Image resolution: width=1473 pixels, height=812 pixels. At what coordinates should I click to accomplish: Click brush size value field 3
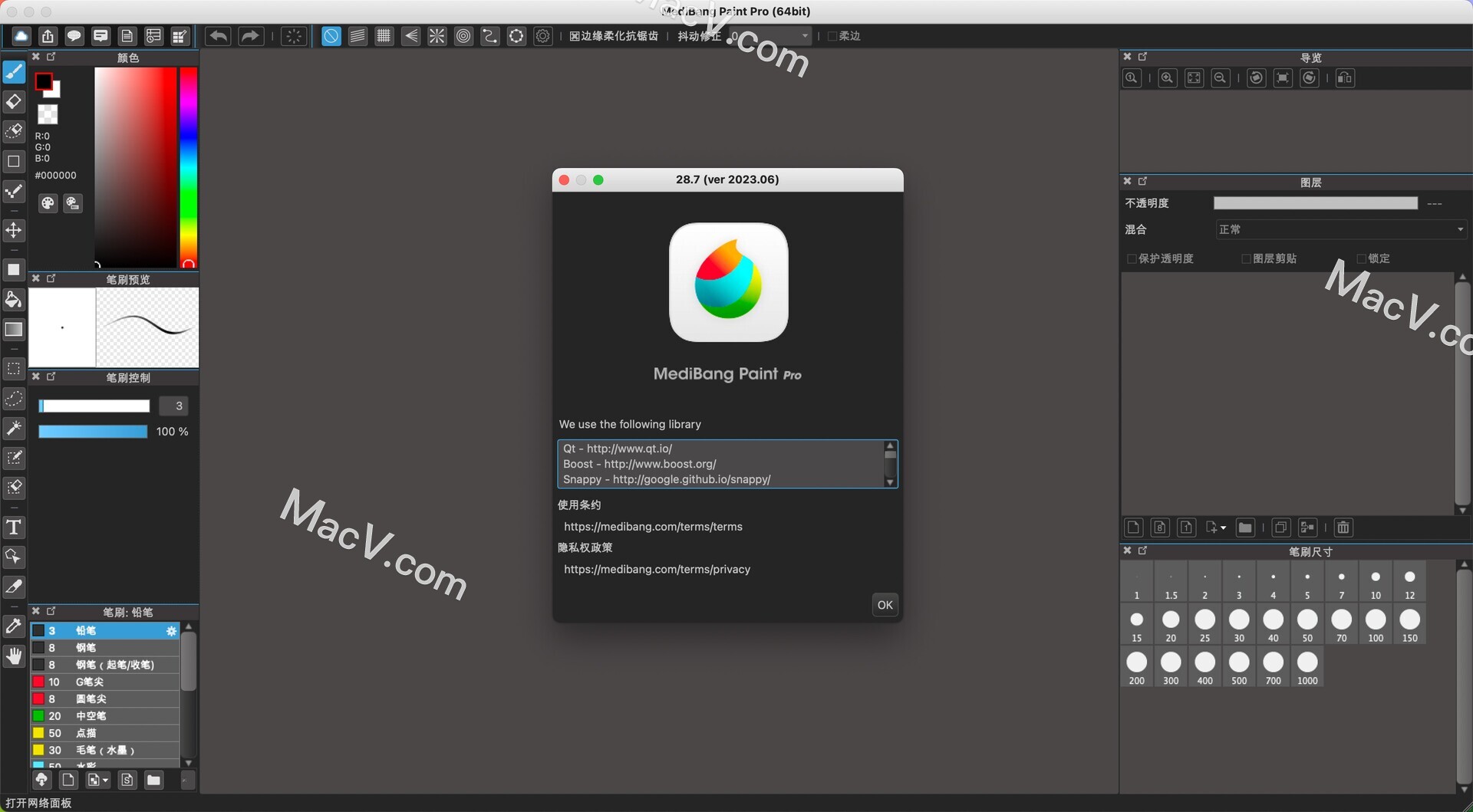(x=173, y=406)
